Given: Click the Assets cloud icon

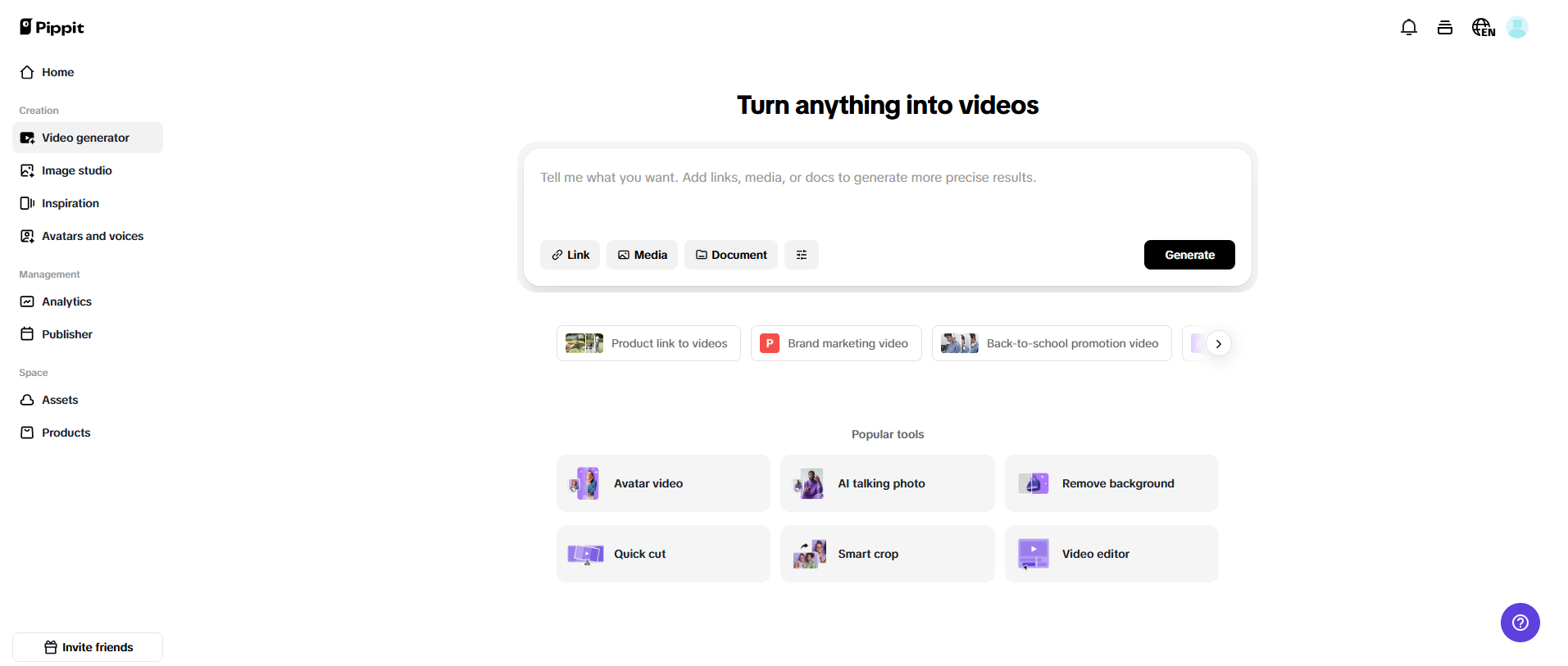Looking at the screenshot, I should click(x=27, y=400).
